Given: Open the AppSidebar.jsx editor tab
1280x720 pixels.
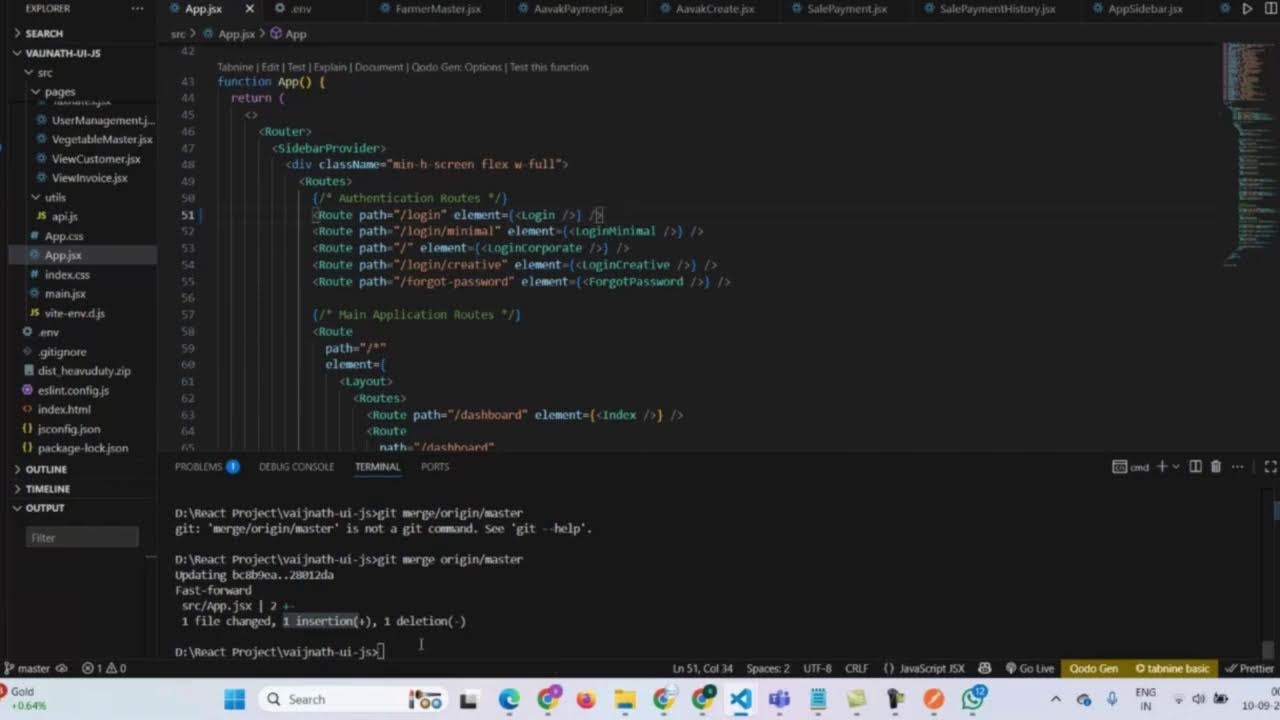Looking at the screenshot, I should click(1145, 9).
